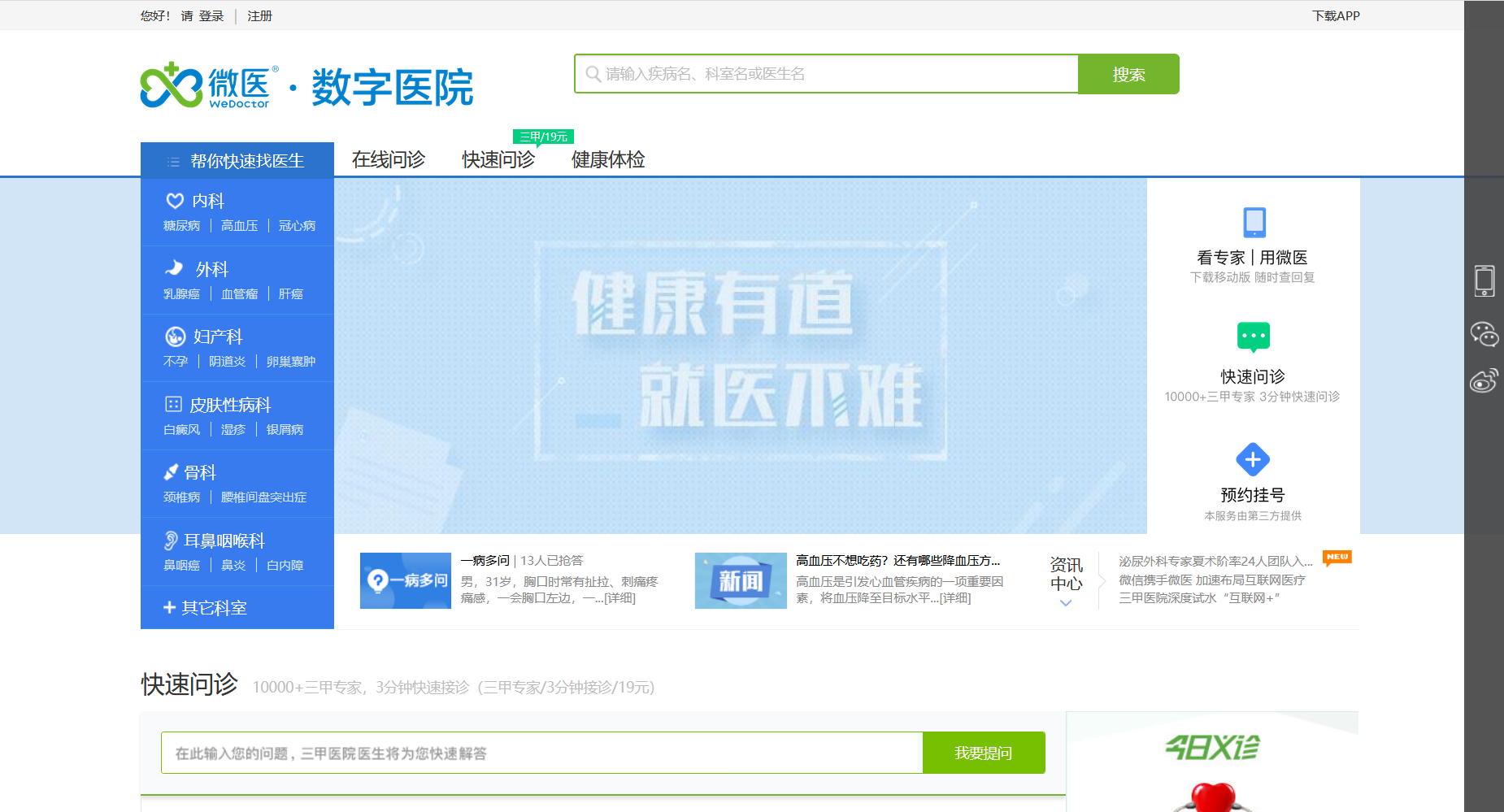Click the green chat bubble 快速问诊 icon
The image size is (1504, 812).
(1253, 337)
